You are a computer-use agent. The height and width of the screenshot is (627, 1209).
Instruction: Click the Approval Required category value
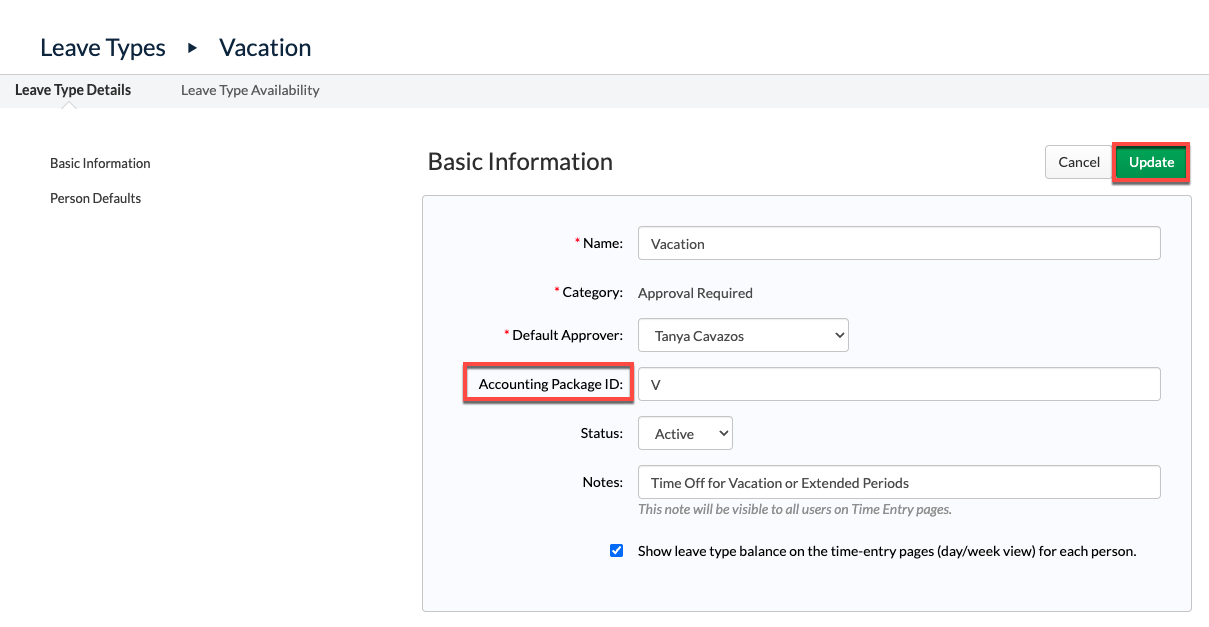pyautogui.click(x=695, y=293)
